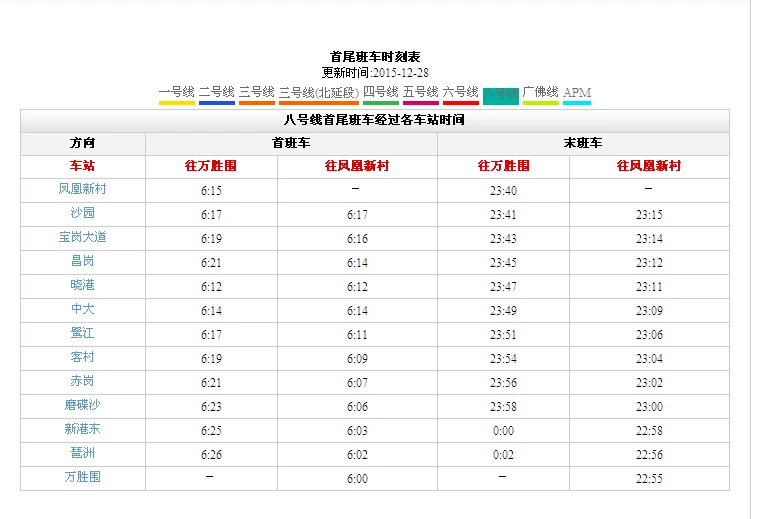This screenshot has height=519, width=764.
Task: Click the 客村 station link
Action: 82,357
